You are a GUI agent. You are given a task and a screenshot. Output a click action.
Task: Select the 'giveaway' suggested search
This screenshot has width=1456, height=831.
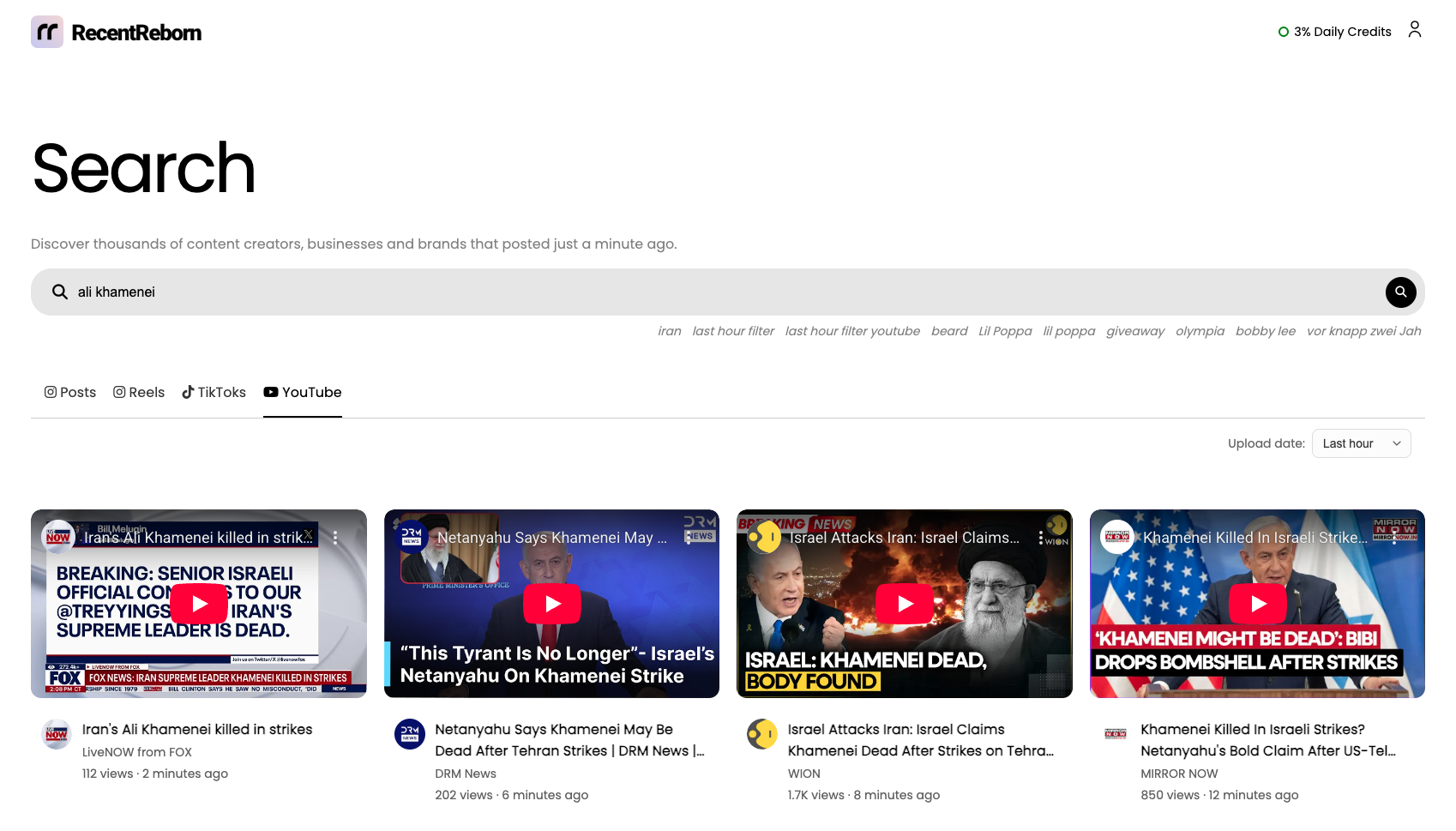pyautogui.click(x=1135, y=331)
